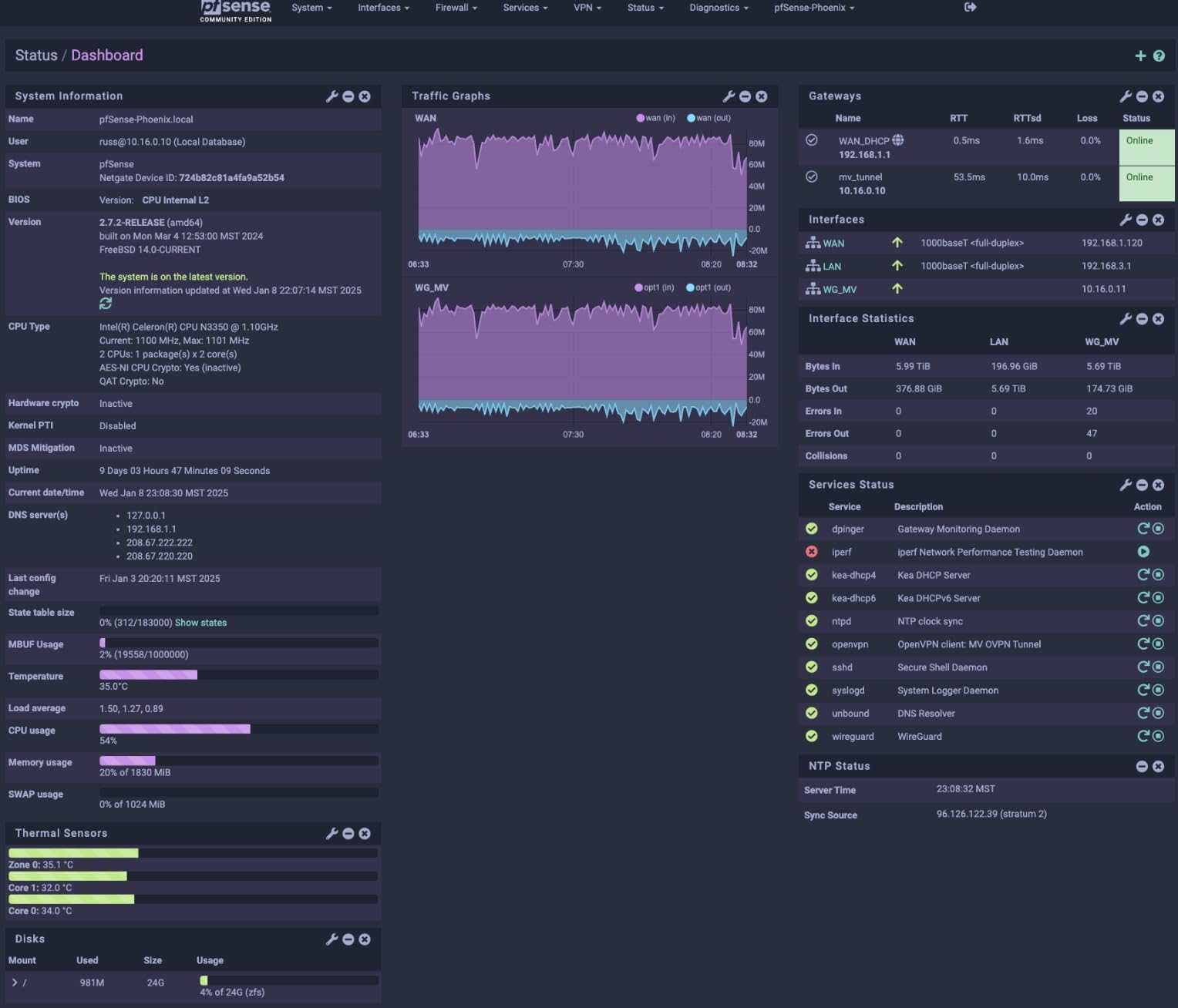Stop the wireguard service
Viewport: 1178px width, 1008px height.
pyautogui.click(x=1158, y=736)
